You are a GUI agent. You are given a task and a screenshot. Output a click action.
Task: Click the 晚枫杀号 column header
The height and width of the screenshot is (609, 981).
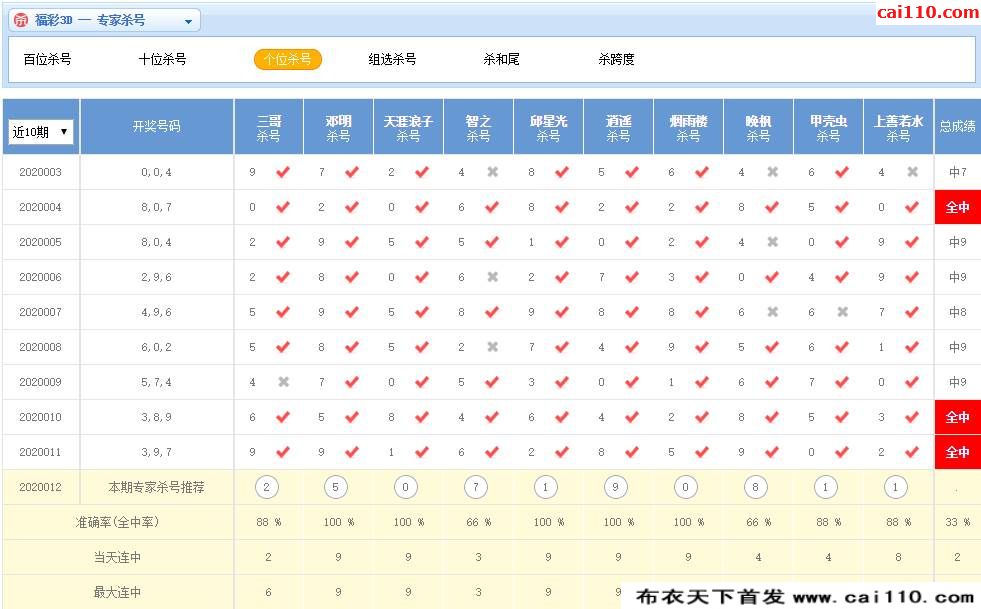click(759, 127)
